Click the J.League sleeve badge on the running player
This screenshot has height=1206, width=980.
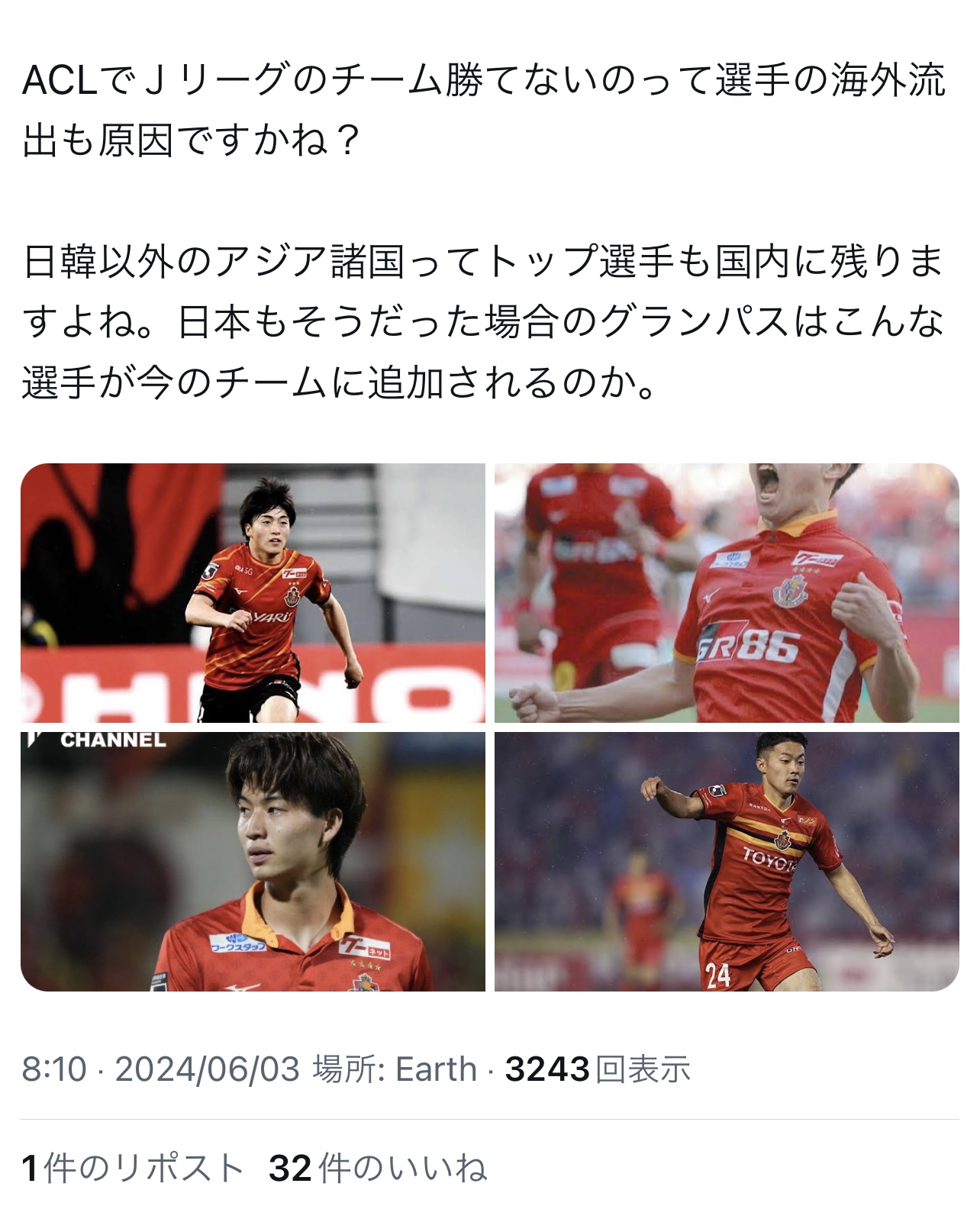210,570
